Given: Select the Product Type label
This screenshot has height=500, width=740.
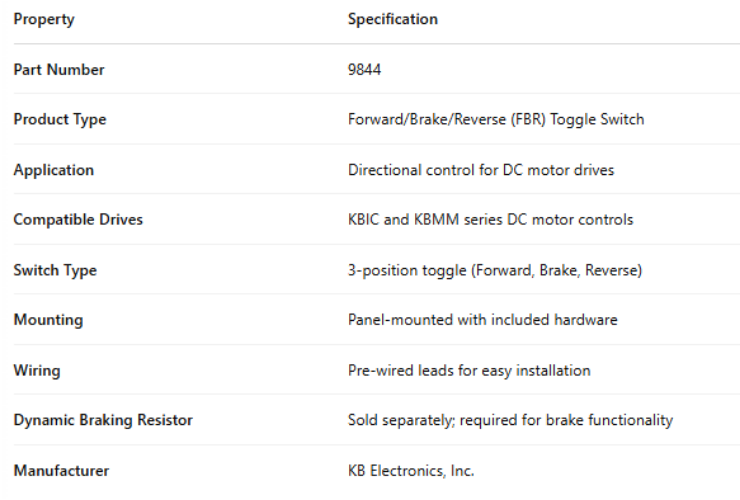Looking at the screenshot, I should (x=60, y=120).
